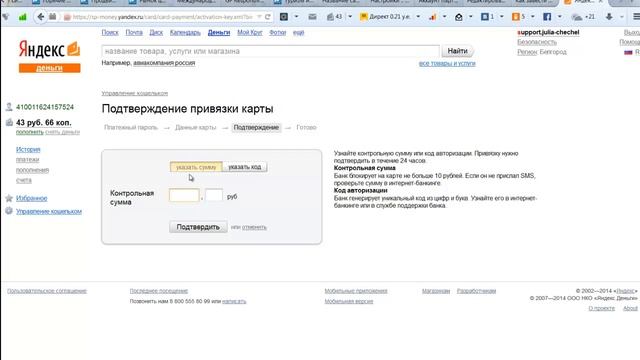Expand the dropdown next to the open envelope icon
Image resolution: width=640 pixels, height=360 pixels.
coord(471,17)
